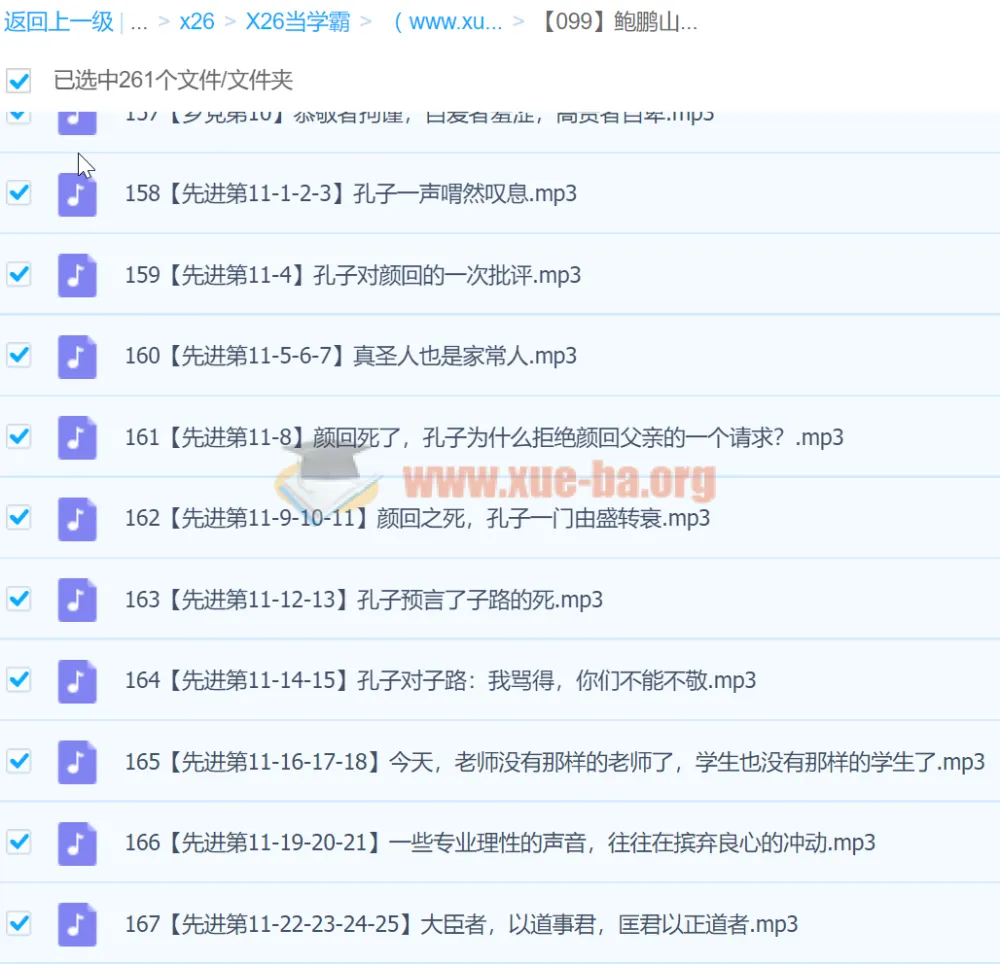Click 返回上一级 to go back
The width and height of the screenshot is (1000, 964).
point(58,23)
